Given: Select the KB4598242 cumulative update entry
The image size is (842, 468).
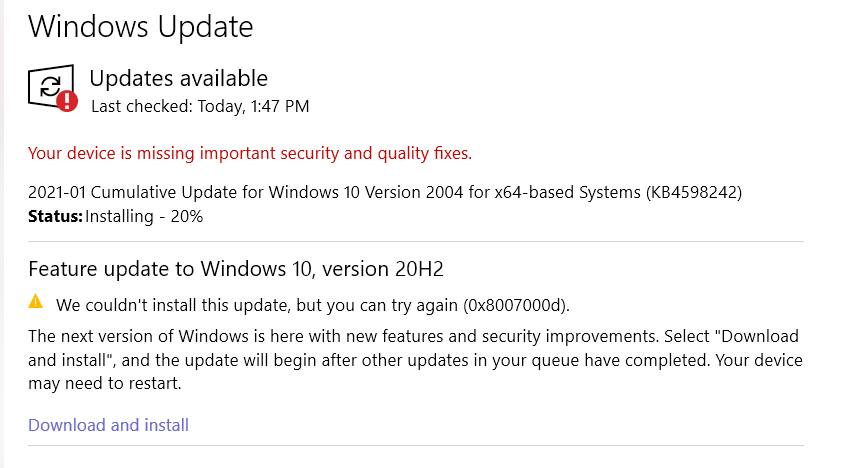Looking at the screenshot, I should (x=385, y=192).
